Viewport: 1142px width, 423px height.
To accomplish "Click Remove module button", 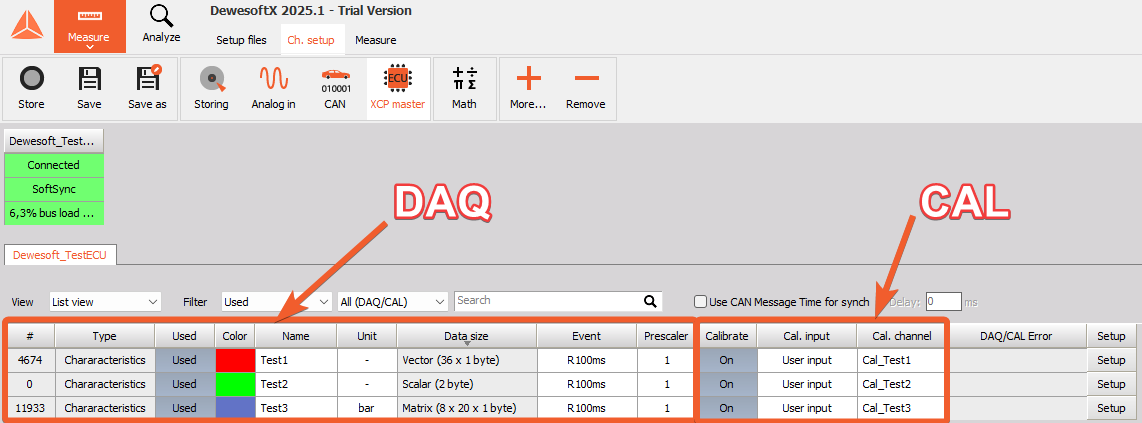I will pyautogui.click(x=586, y=89).
